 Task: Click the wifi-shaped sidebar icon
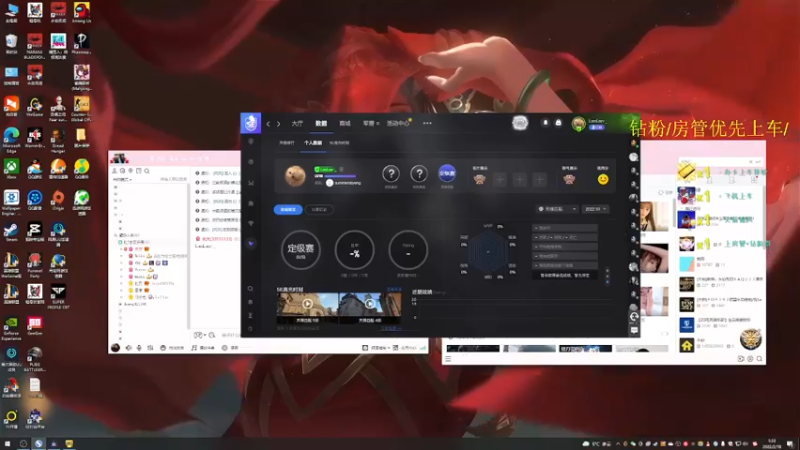tap(251, 223)
